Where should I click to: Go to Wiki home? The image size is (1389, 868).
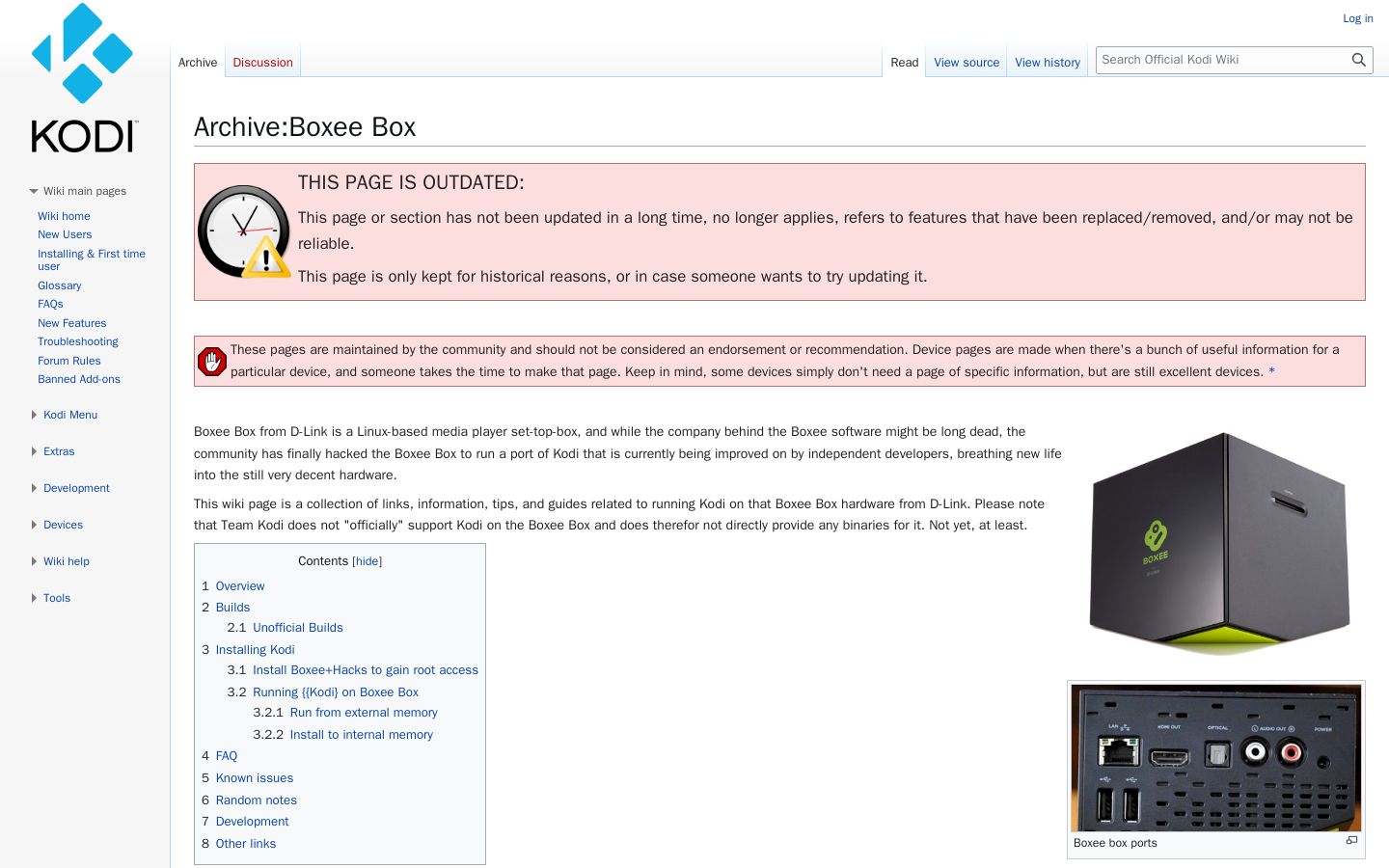[64, 216]
